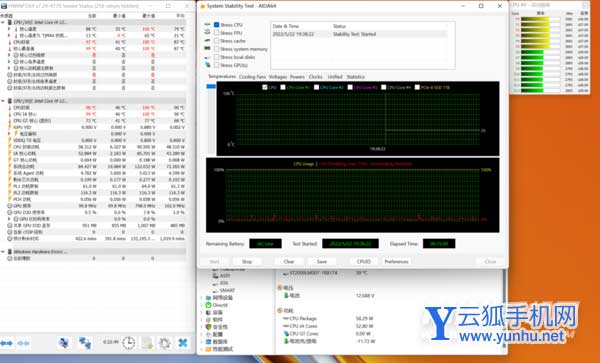Click HWiNFO shrink-columns arrows icon
This screenshot has height=363, width=600.
(x=24, y=343)
